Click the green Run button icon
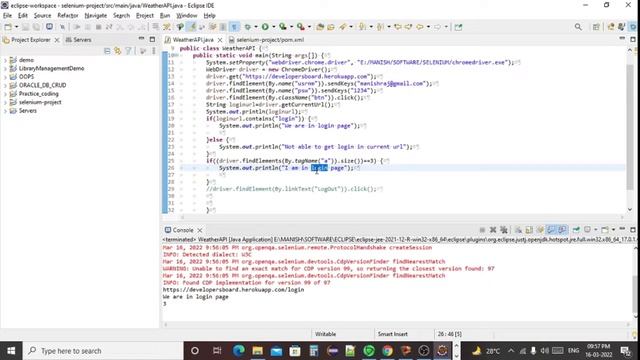 (265, 27)
